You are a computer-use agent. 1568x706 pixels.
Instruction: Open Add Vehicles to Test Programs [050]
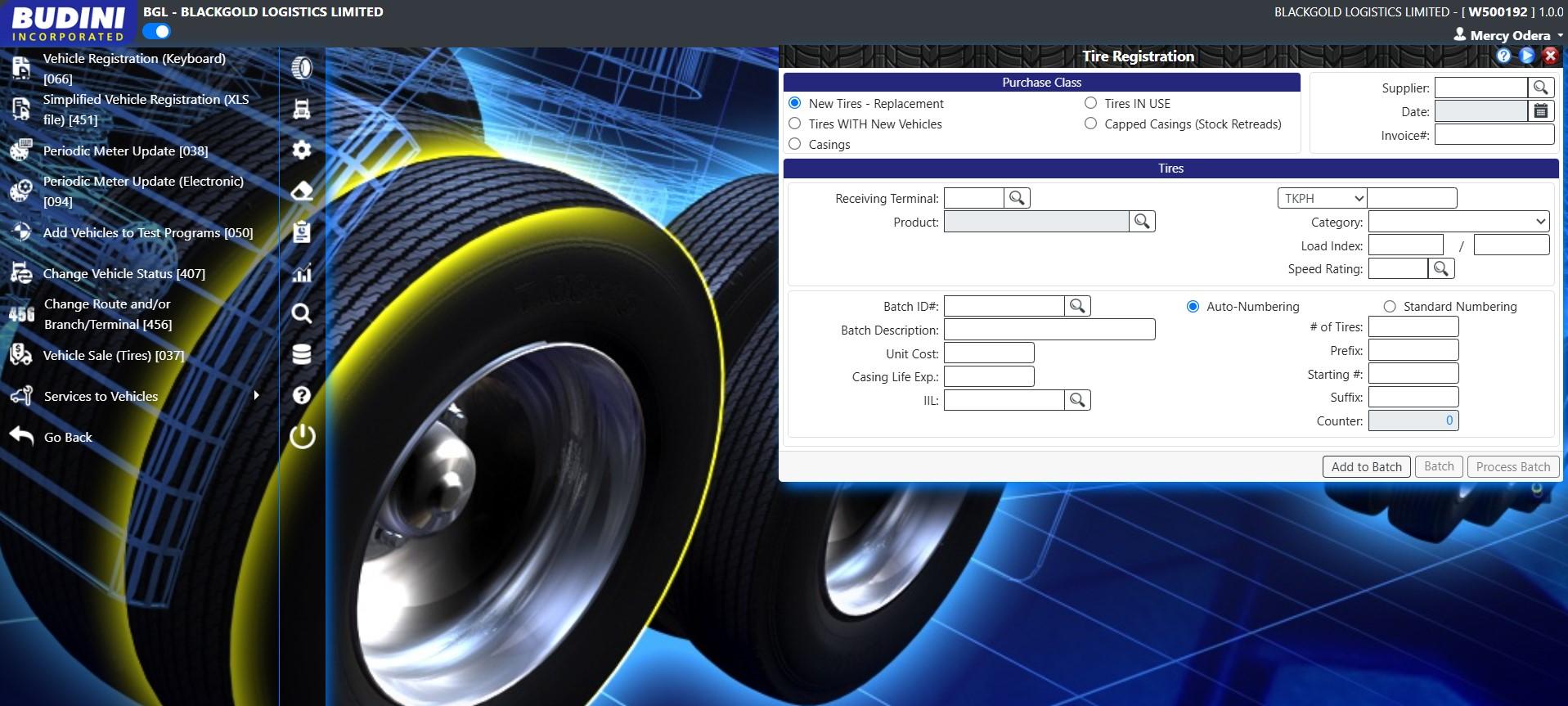tap(148, 232)
